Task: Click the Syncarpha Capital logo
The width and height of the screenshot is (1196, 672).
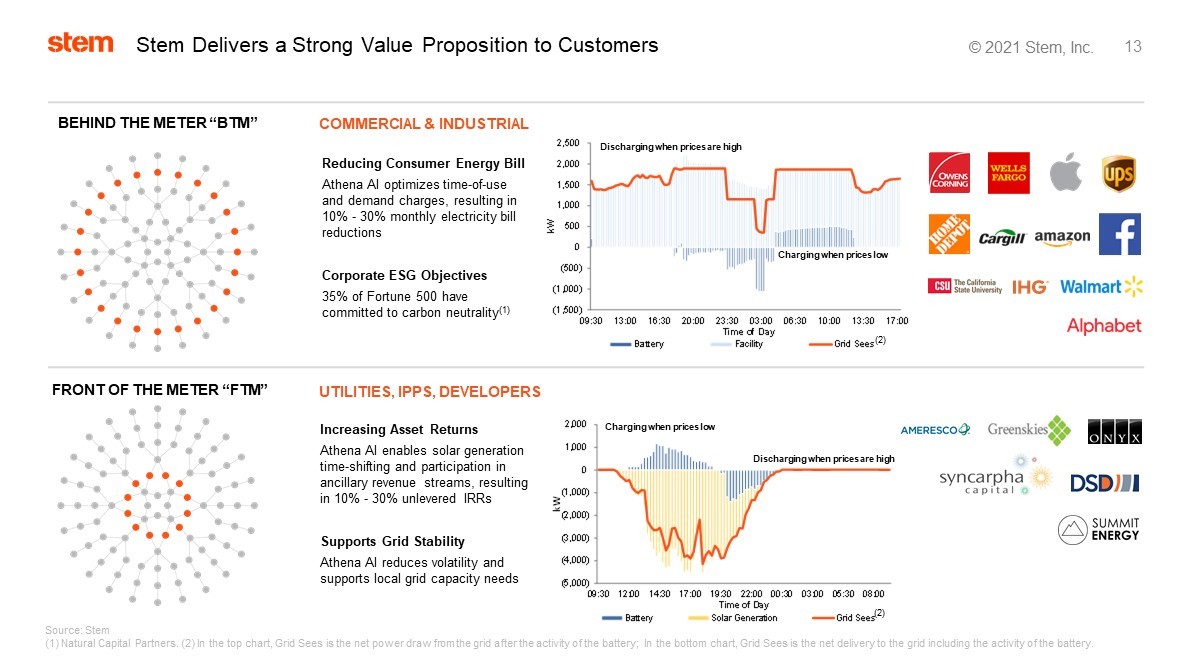Action: point(995,480)
